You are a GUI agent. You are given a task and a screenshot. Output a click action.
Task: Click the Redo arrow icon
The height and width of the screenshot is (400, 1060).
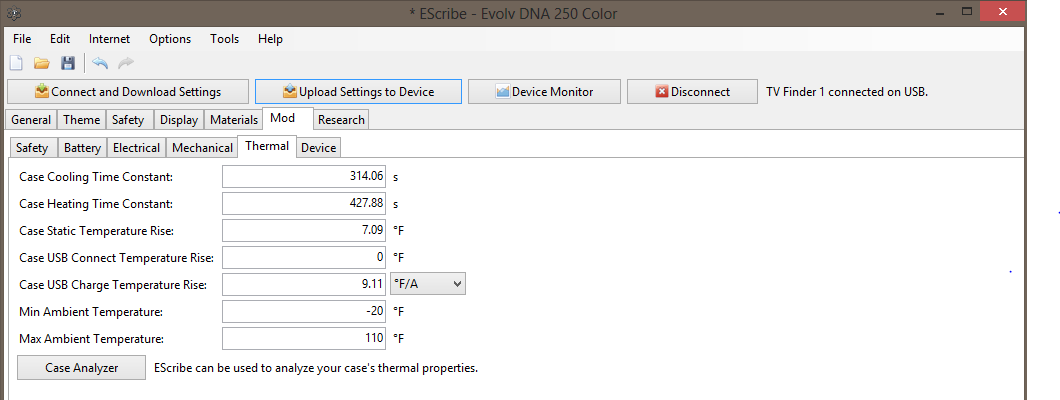[x=126, y=63]
